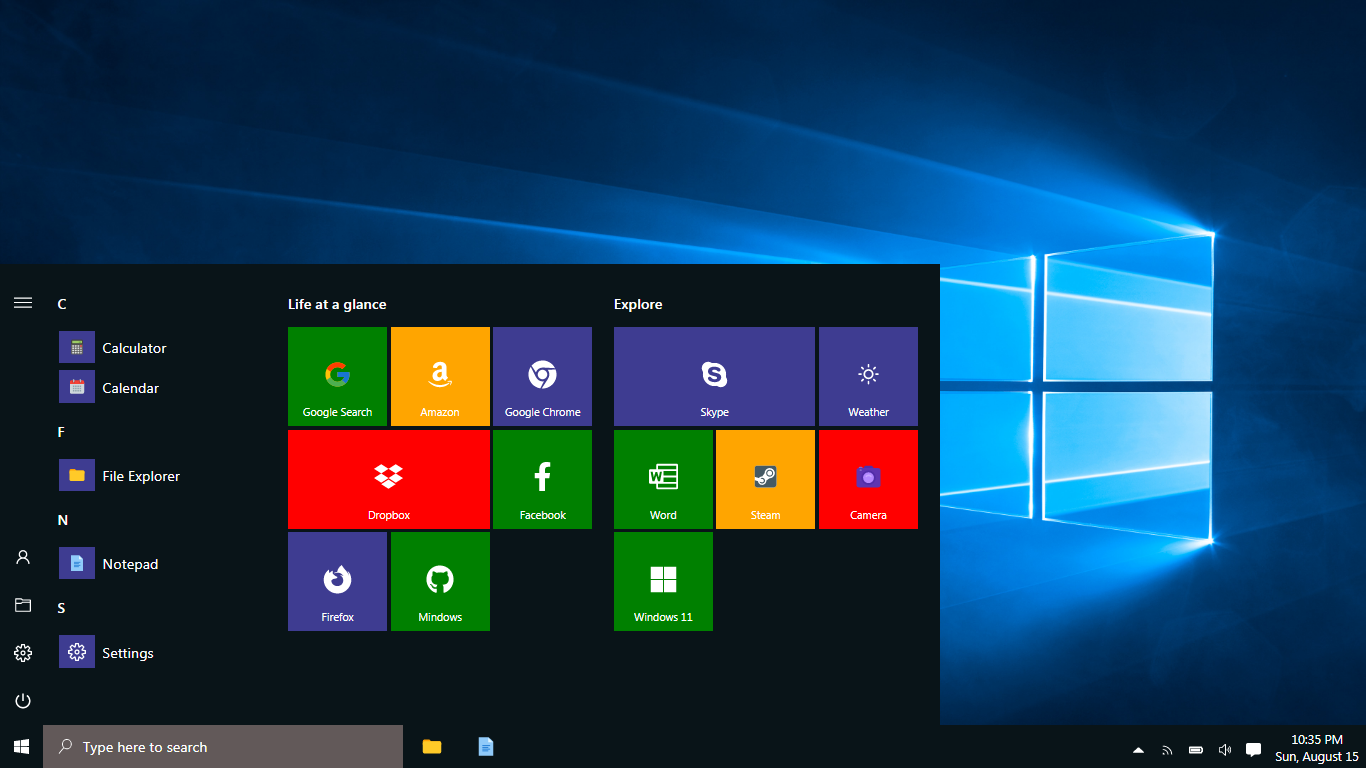Open Notepad from the taskbar
The height and width of the screenshot is (768, 1366).
click(x=486, y=746)
